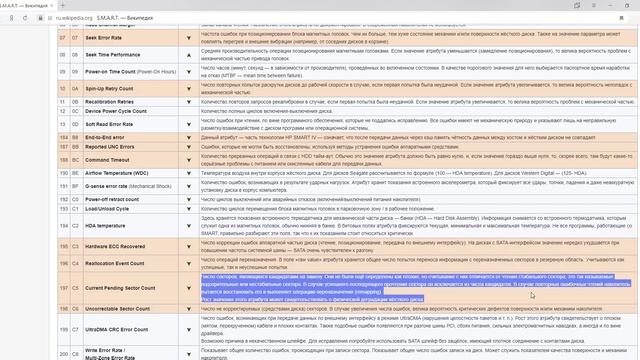640x360 pixels.
Task: Click the Reallocation Event Count attribute name
Action: click(115, 263)
